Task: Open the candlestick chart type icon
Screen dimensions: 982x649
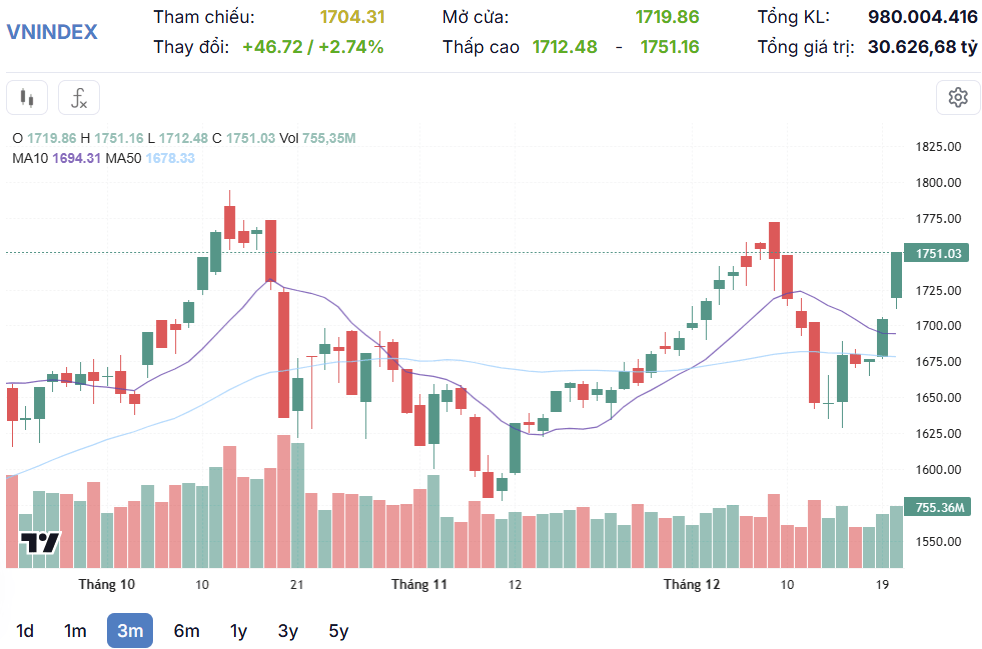Action: coord(27,98)
